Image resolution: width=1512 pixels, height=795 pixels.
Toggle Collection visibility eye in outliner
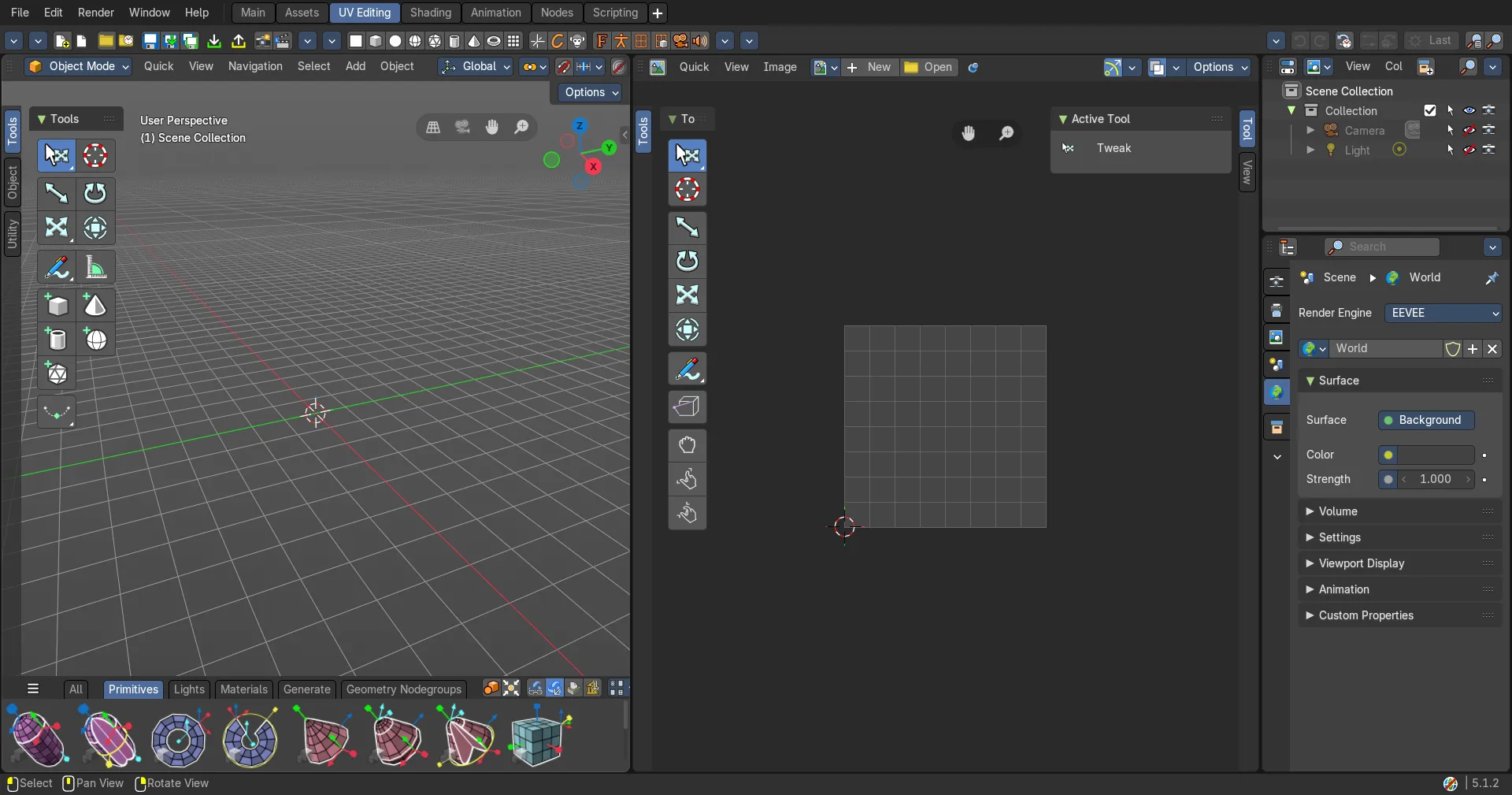pyautogui.click(x=1469, y=110)
